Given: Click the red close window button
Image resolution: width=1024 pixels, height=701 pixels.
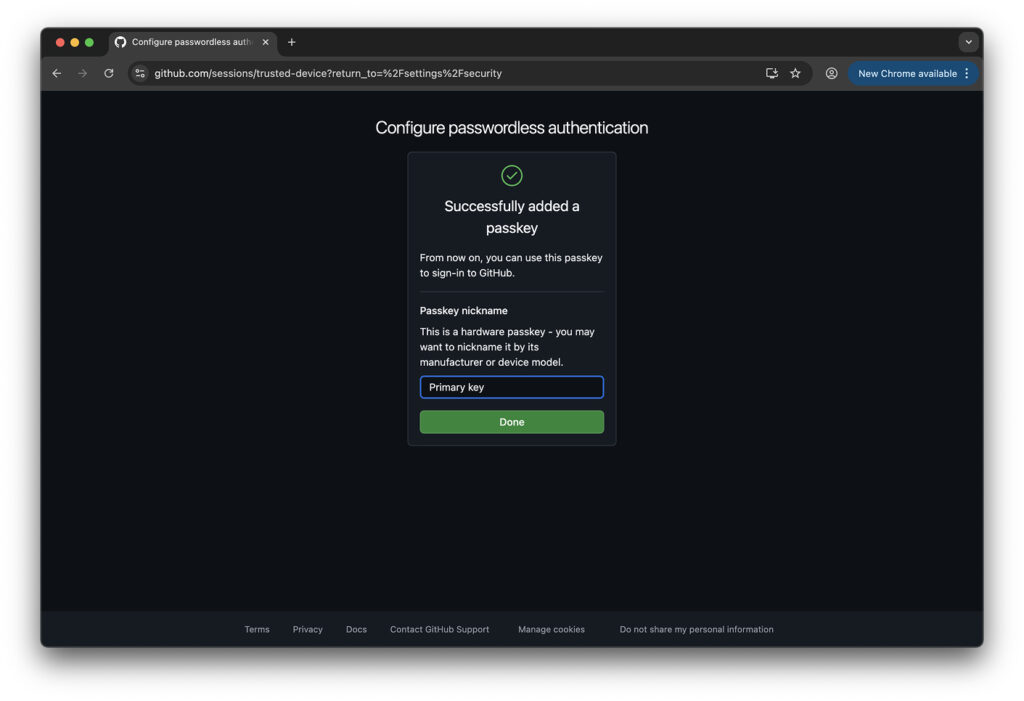Looking at the screenshot, I should [x=60, y=42].
